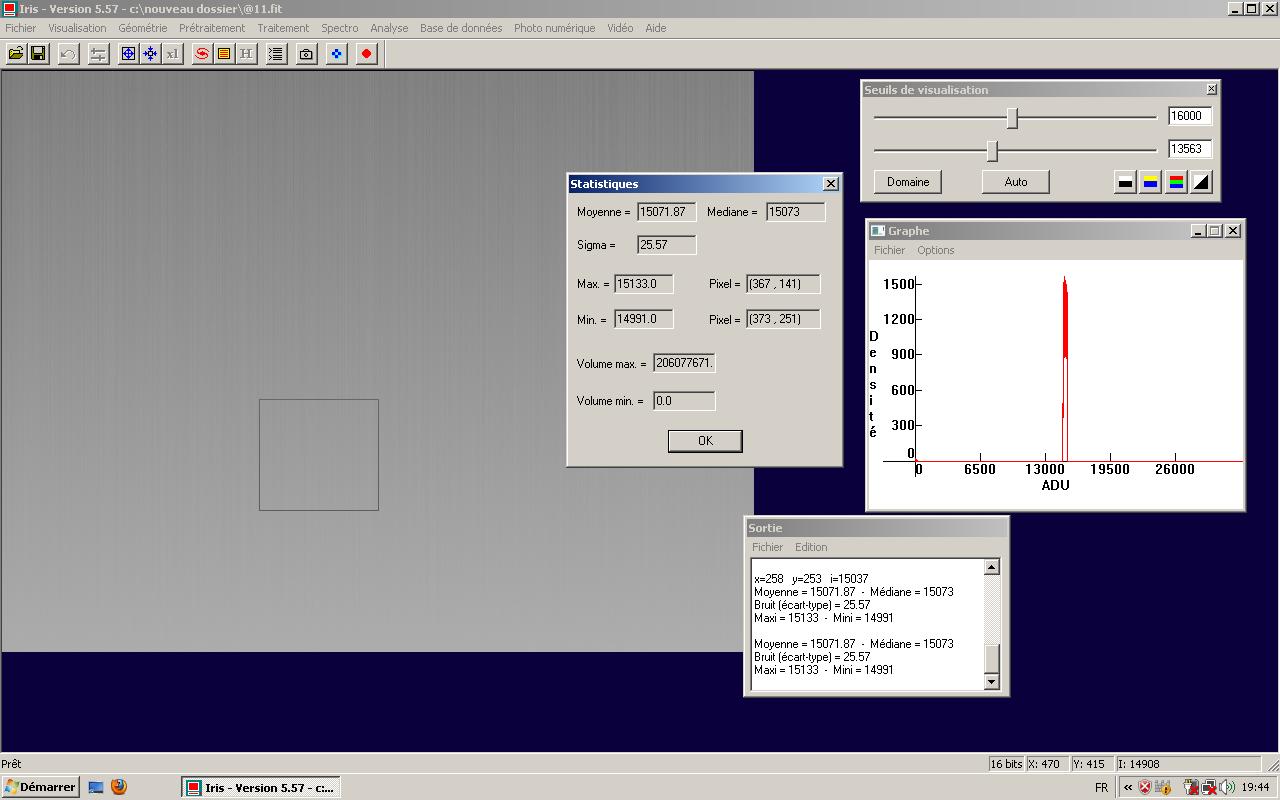
Task: Open the Prétraitement menu
Action: pyautogui.click(x=211, y=28)
